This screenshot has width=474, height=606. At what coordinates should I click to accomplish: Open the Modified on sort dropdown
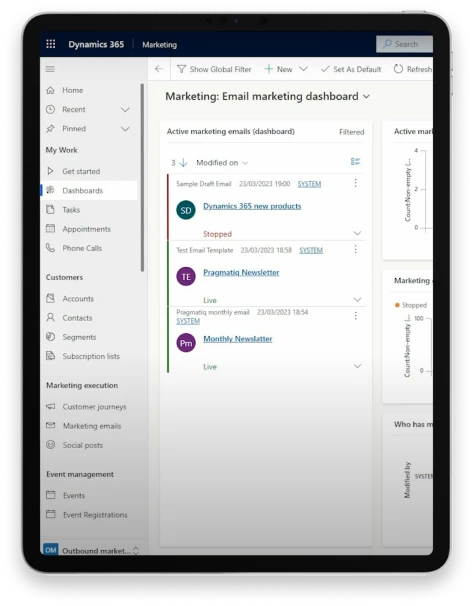pyautogui.click(x=222, y=163)
